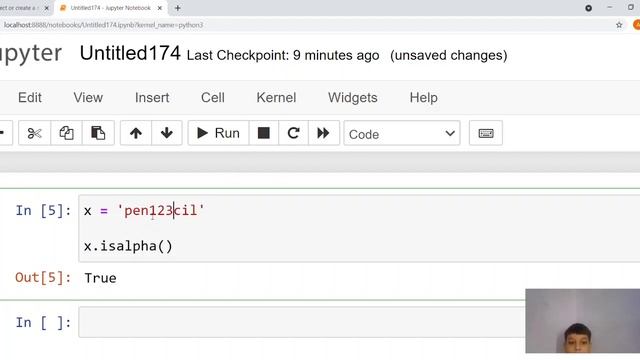
Task: Click into the In [5] code cell on the x.isalpha() line
Action: (128, 246)
